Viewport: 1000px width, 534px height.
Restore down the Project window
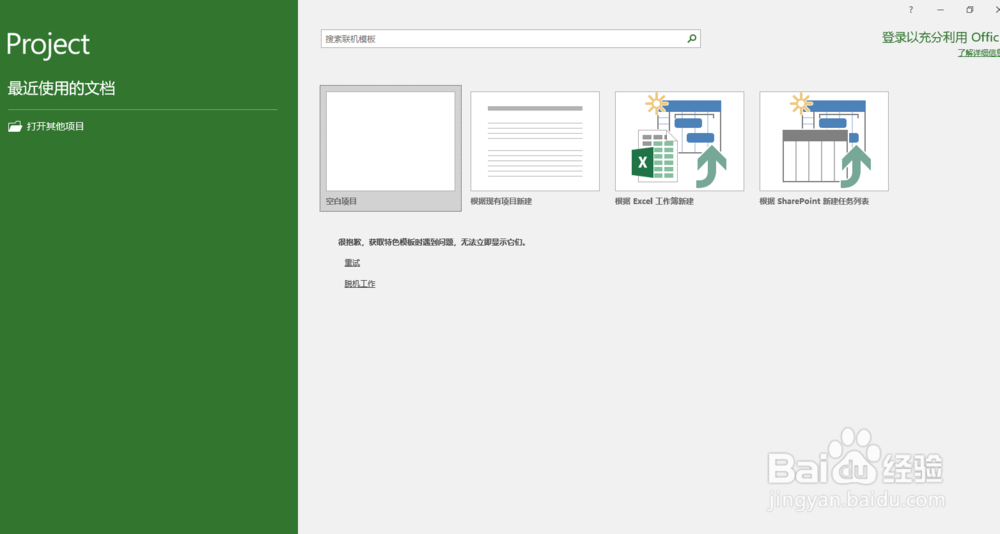(x=969, y=10)
